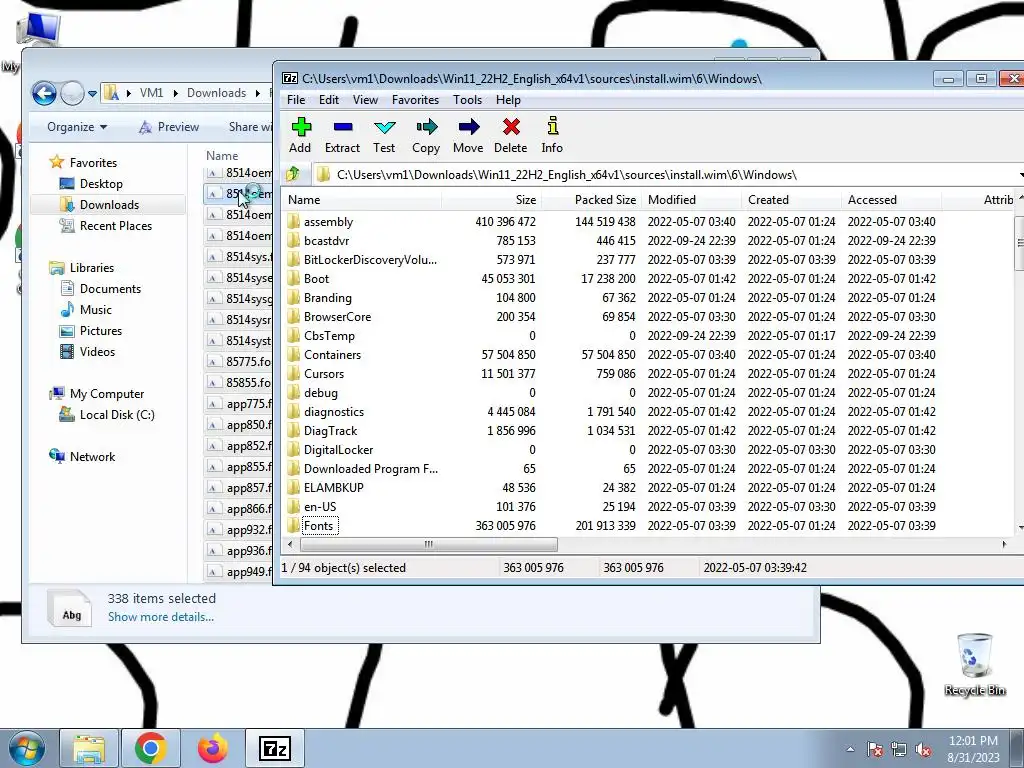Click the Back arrow in Explorer window
Viewport: 1024px width, 768px height.
[x=44, y=93]
